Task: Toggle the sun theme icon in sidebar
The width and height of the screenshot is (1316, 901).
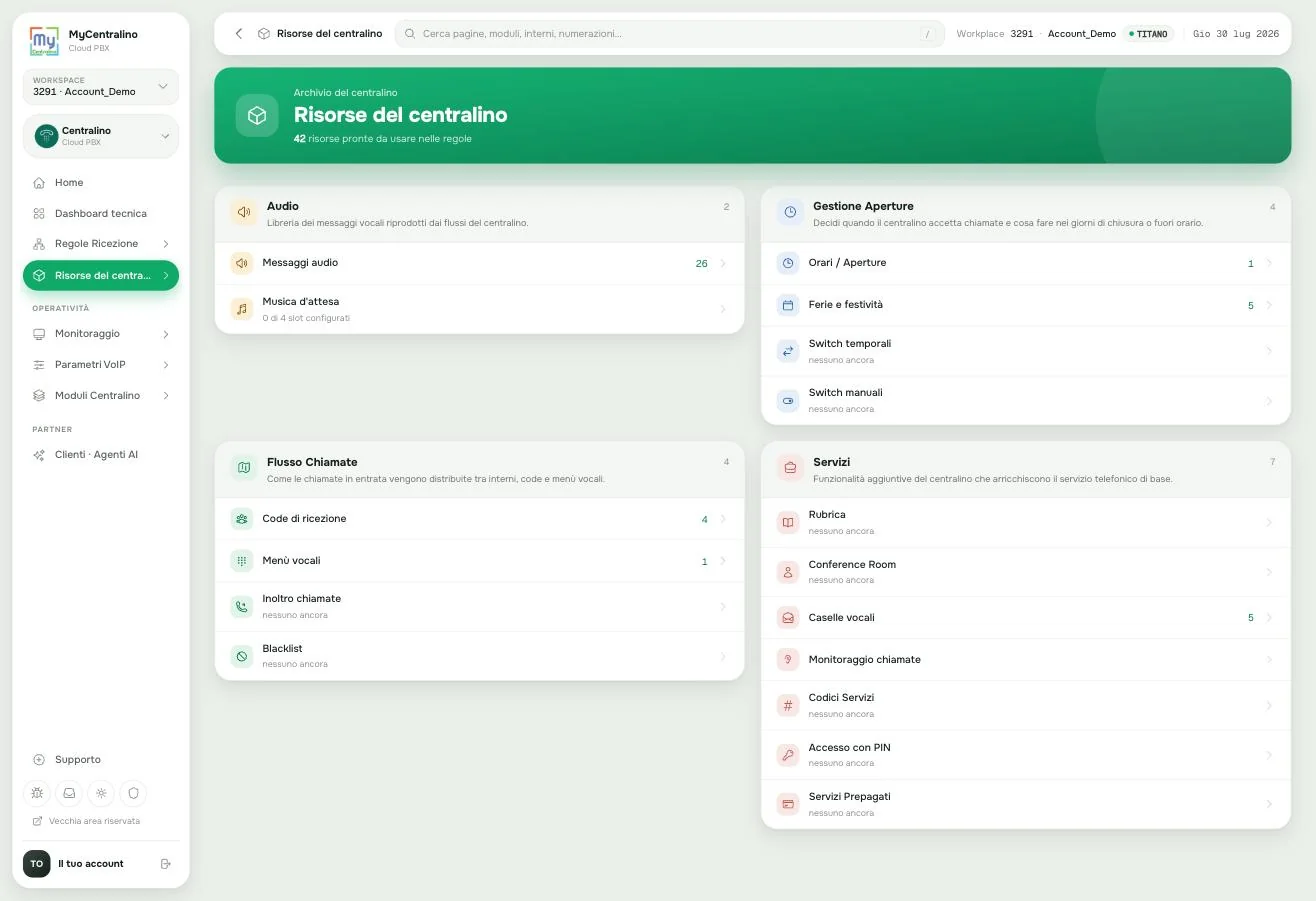Action: (x=101, y=793)
